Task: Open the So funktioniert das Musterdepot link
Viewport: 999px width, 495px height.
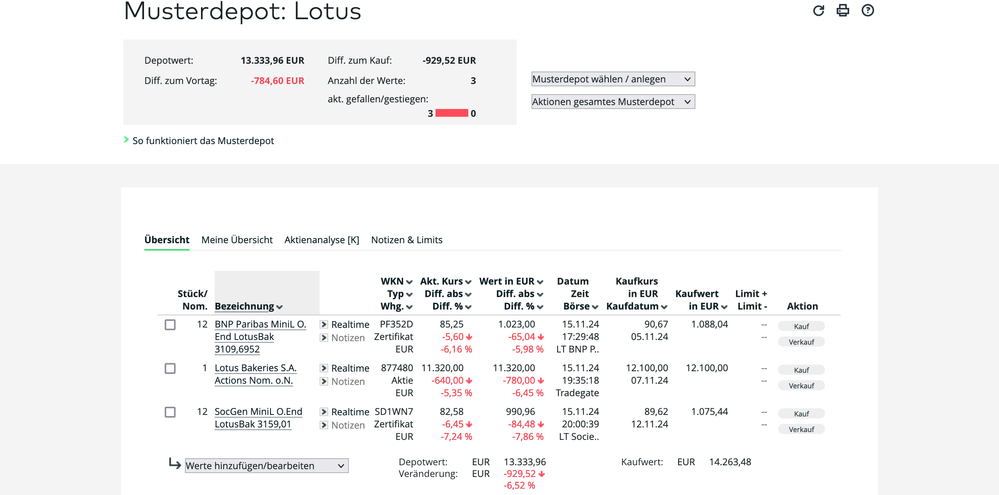Action: (x=203, y=141)
